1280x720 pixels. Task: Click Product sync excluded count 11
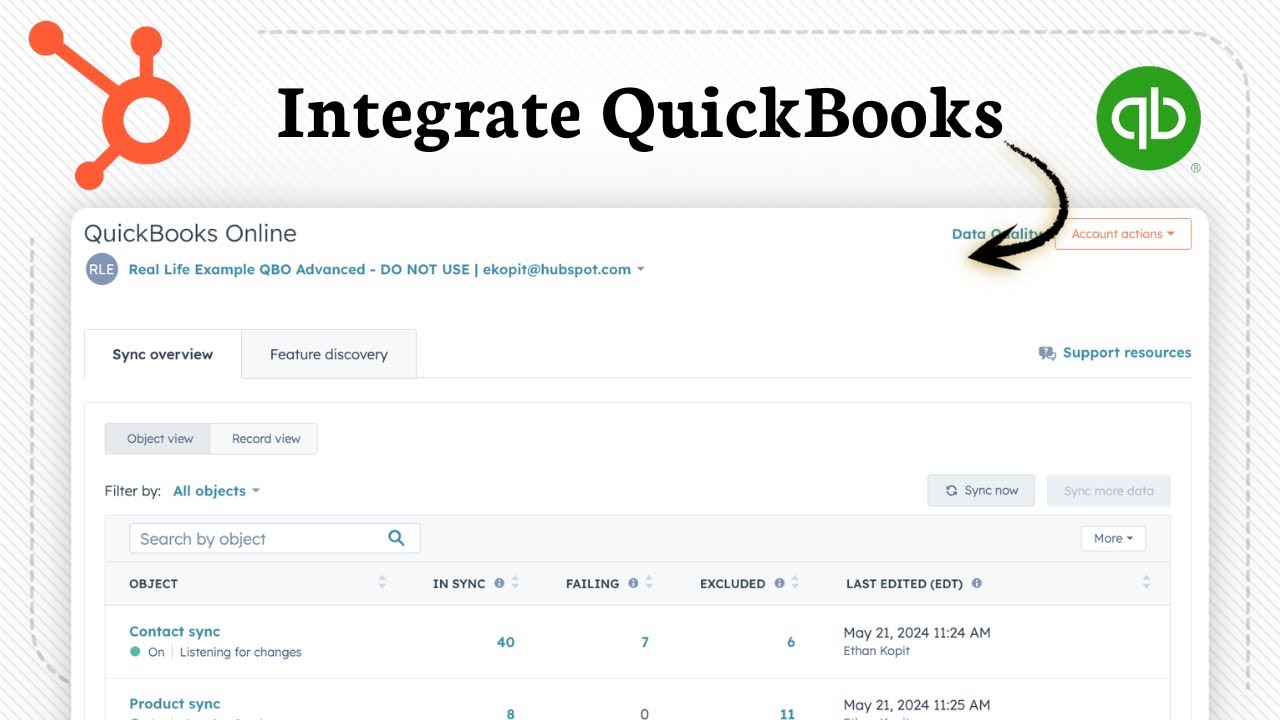pyautogui.click(x=788, y=714)
